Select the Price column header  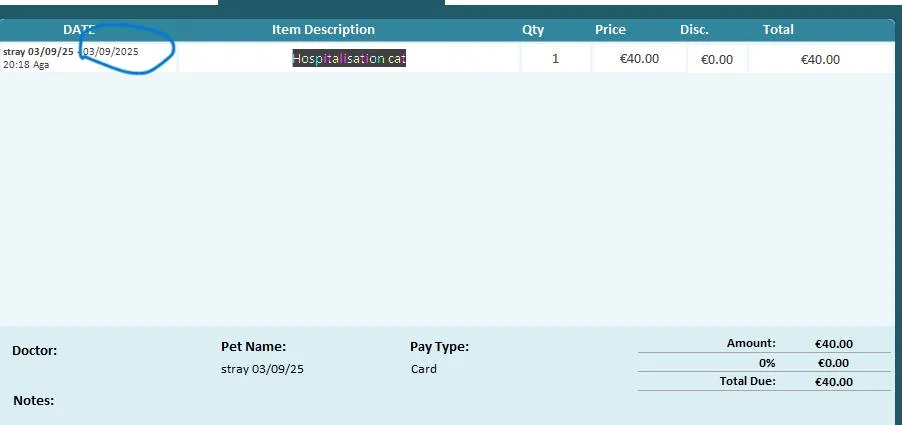(610, 30)
